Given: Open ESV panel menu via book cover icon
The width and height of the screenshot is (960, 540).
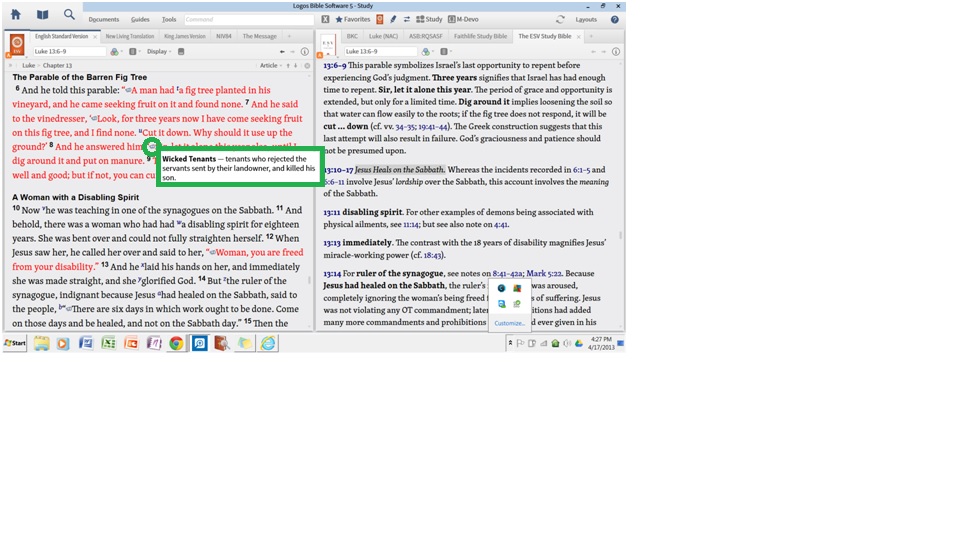Looking at the screenshot, I should [x=17, y=45].
